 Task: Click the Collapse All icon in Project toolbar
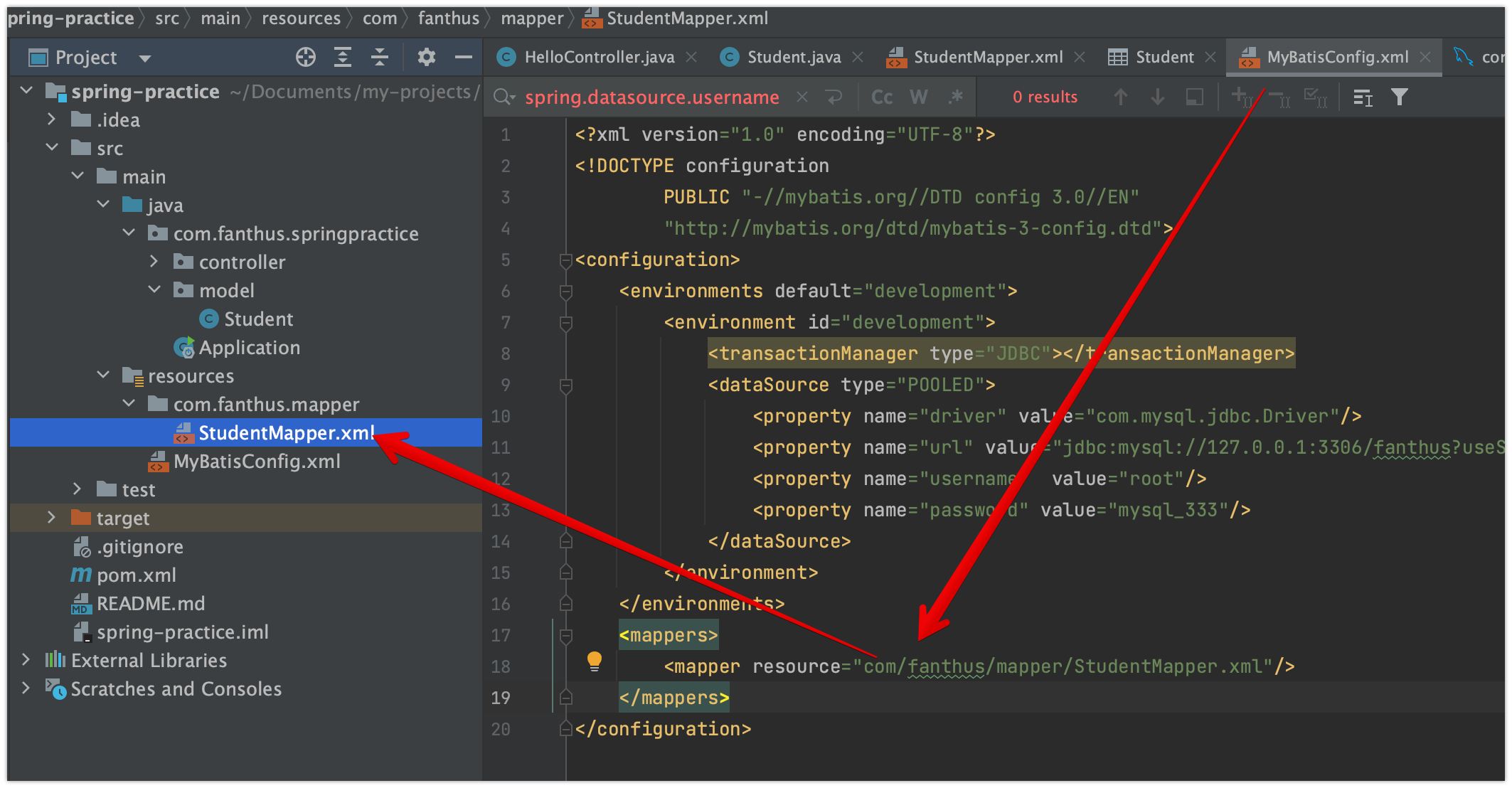point(380,58)
